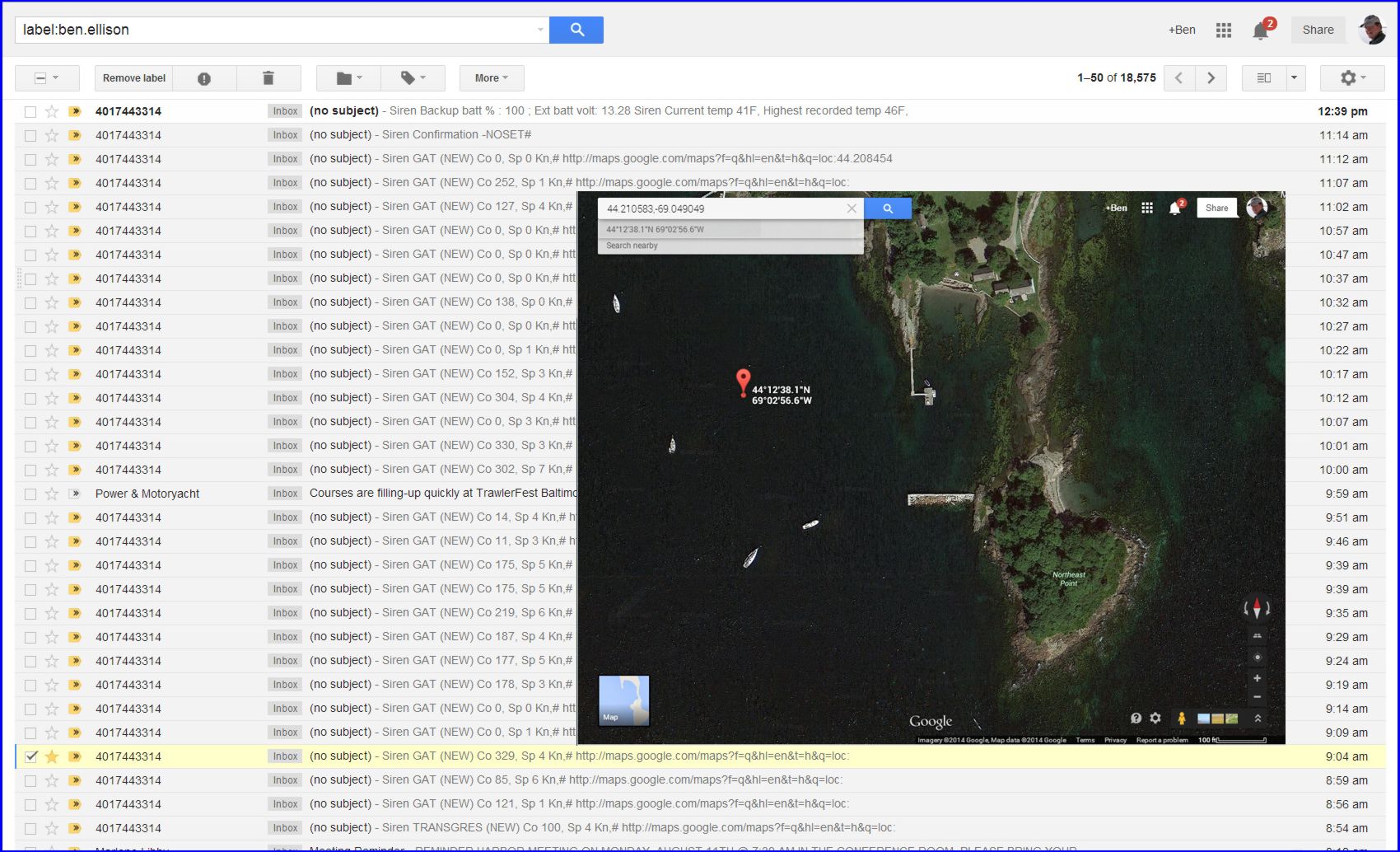Check the box for the 11:14 am message
This screenshot has width=1400, height=852.
[30, 135]
